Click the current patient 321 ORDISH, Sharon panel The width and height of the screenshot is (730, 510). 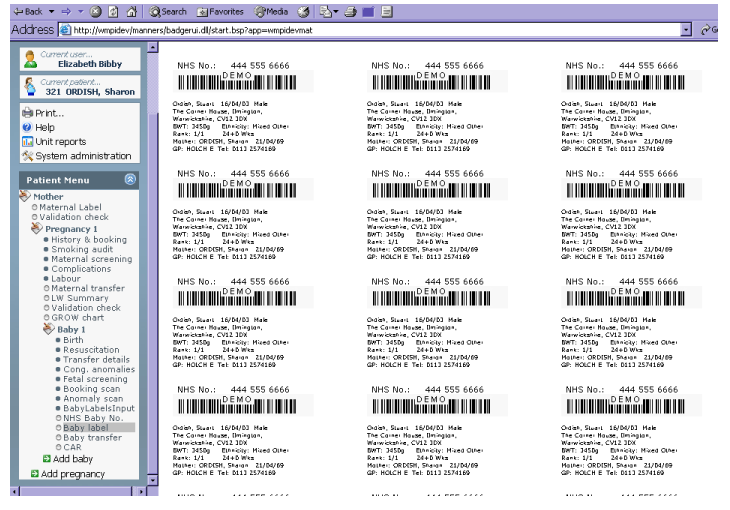tap(80, 87)
